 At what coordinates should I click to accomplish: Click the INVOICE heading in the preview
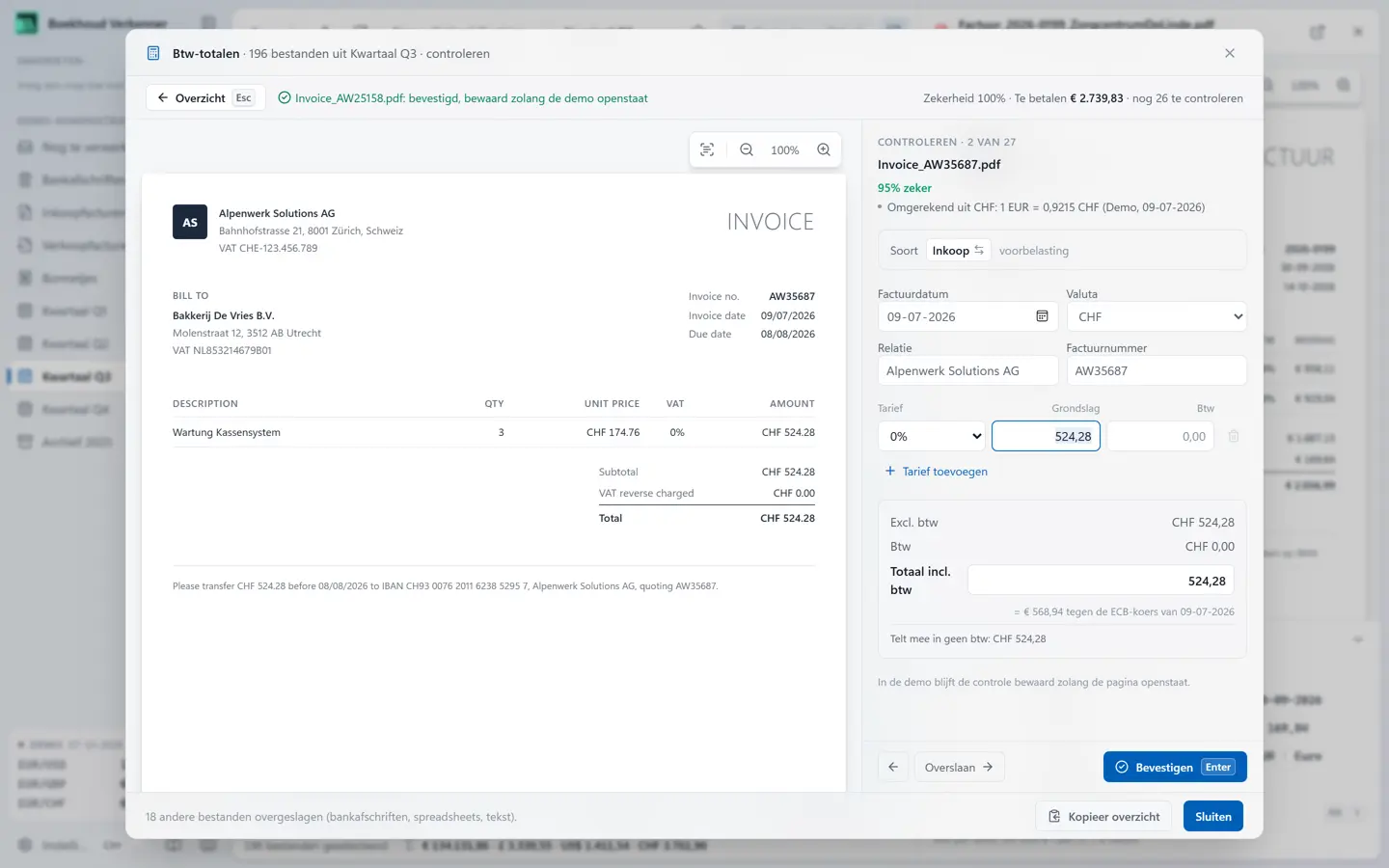coord(771,222)
